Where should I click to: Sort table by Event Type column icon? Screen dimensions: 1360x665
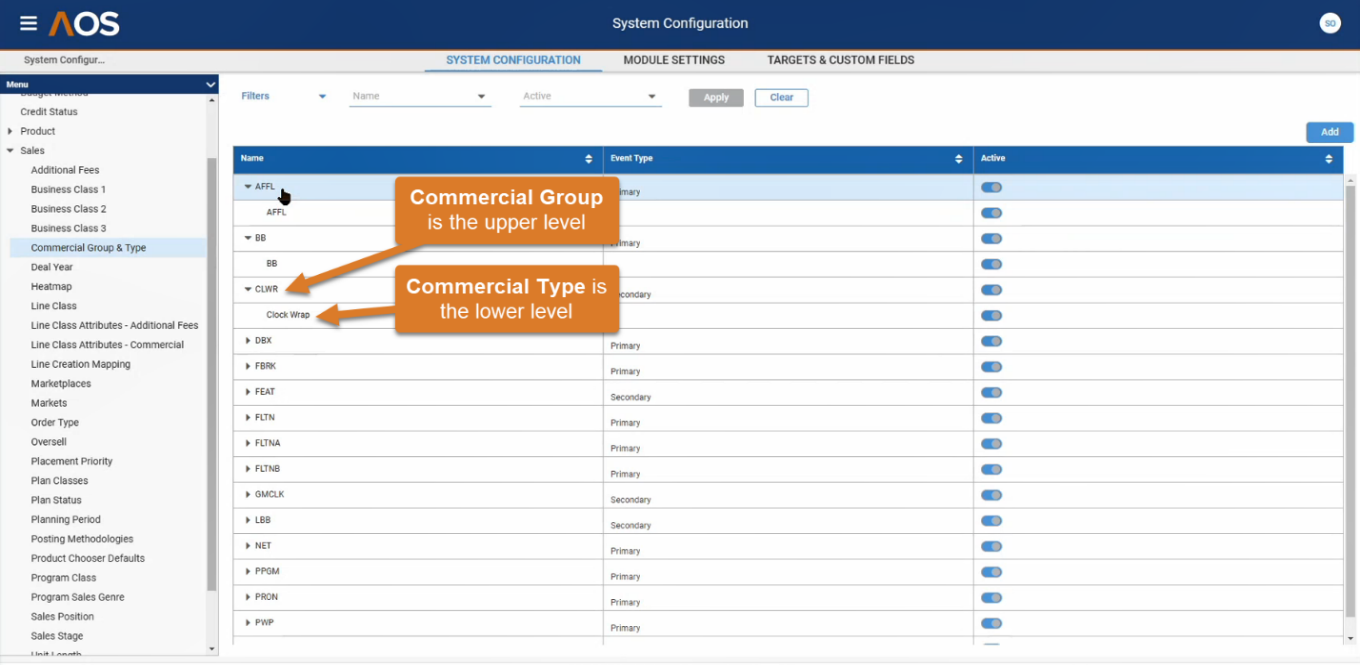[959, 159]
